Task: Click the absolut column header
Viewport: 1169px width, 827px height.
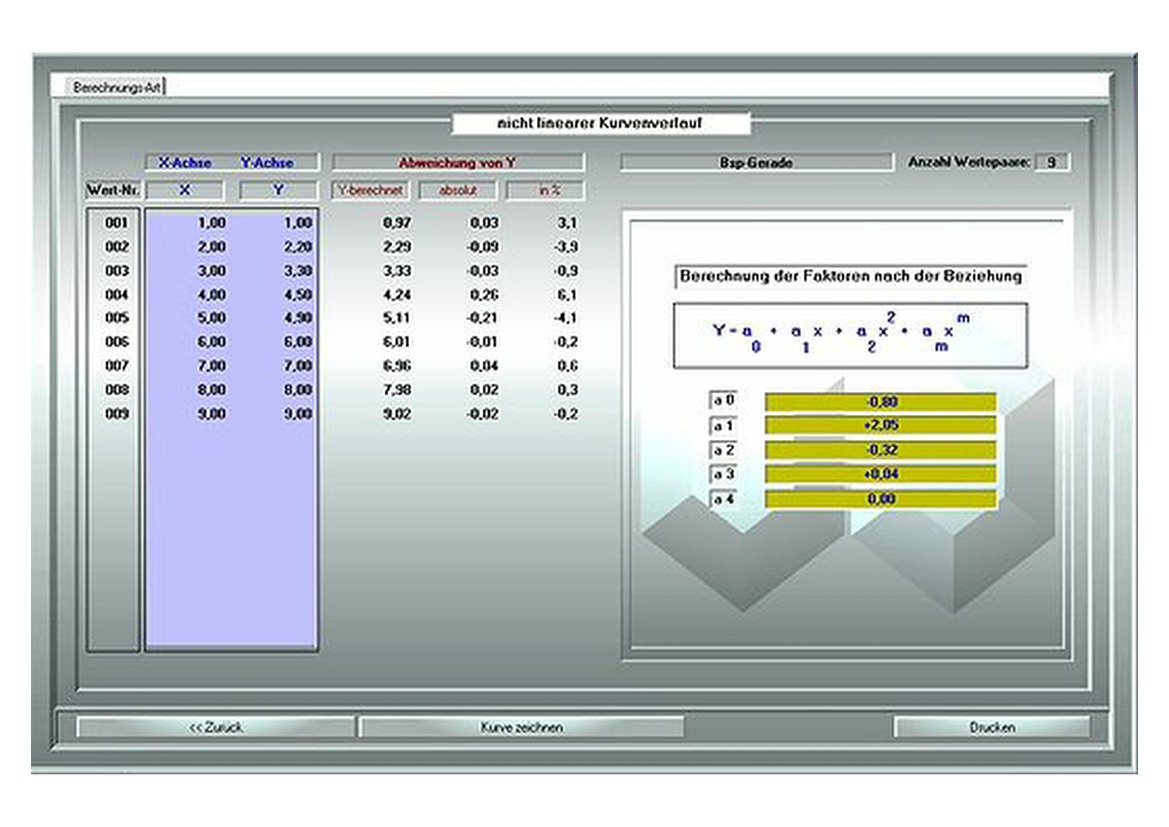Action: coord(458,190)
